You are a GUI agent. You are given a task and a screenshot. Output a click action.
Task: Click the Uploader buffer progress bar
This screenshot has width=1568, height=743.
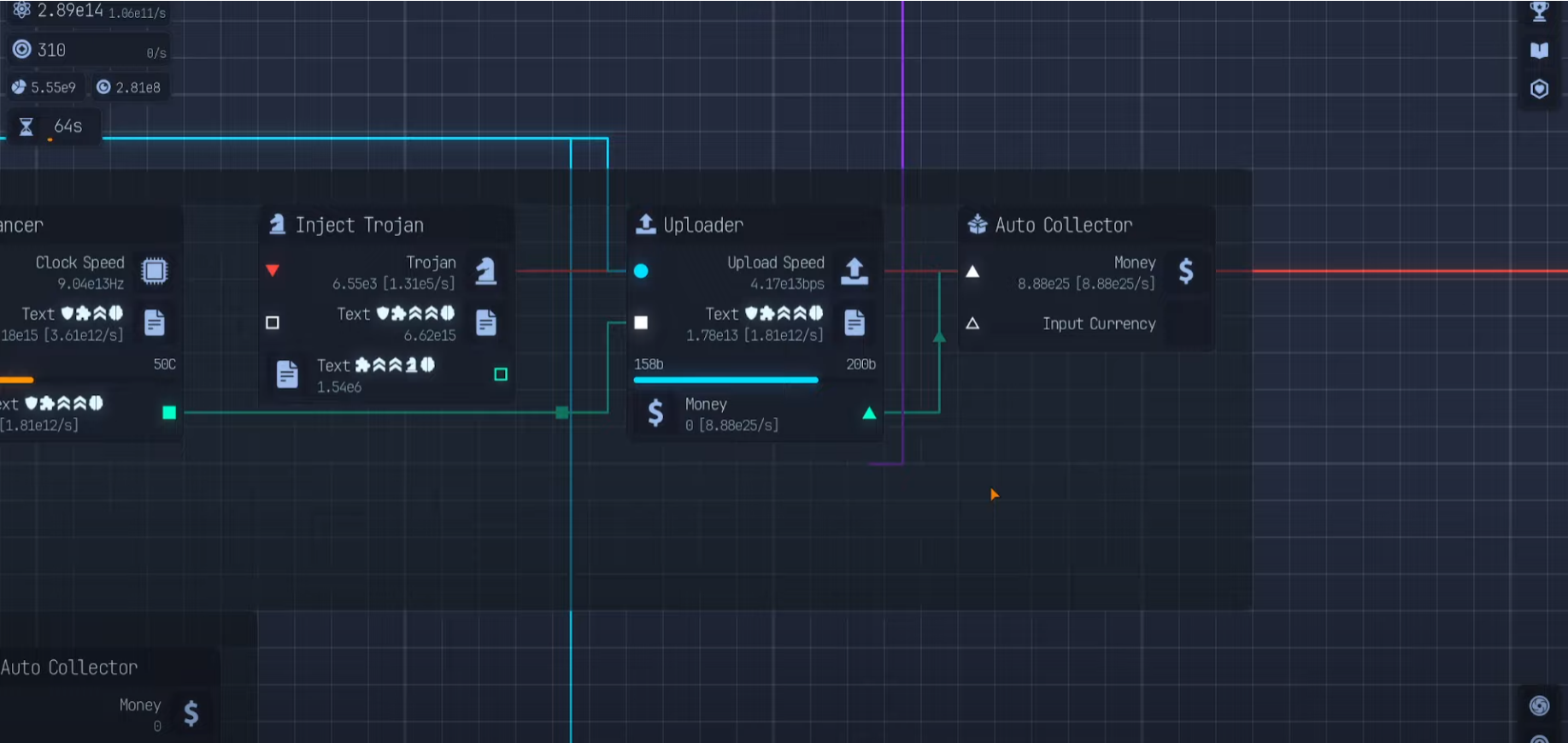coord(725,380)
